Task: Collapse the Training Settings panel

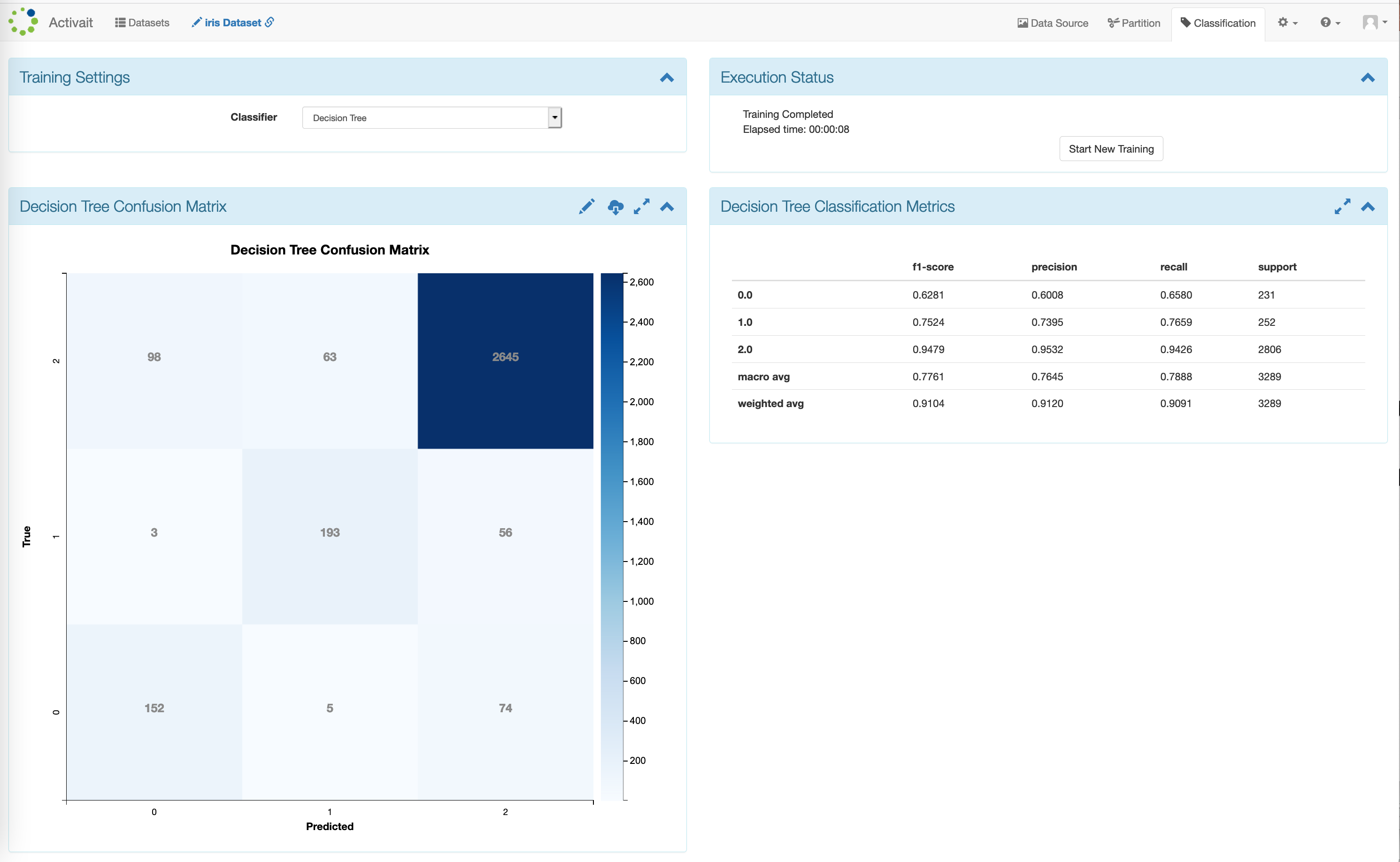Action: pos(667,77)
